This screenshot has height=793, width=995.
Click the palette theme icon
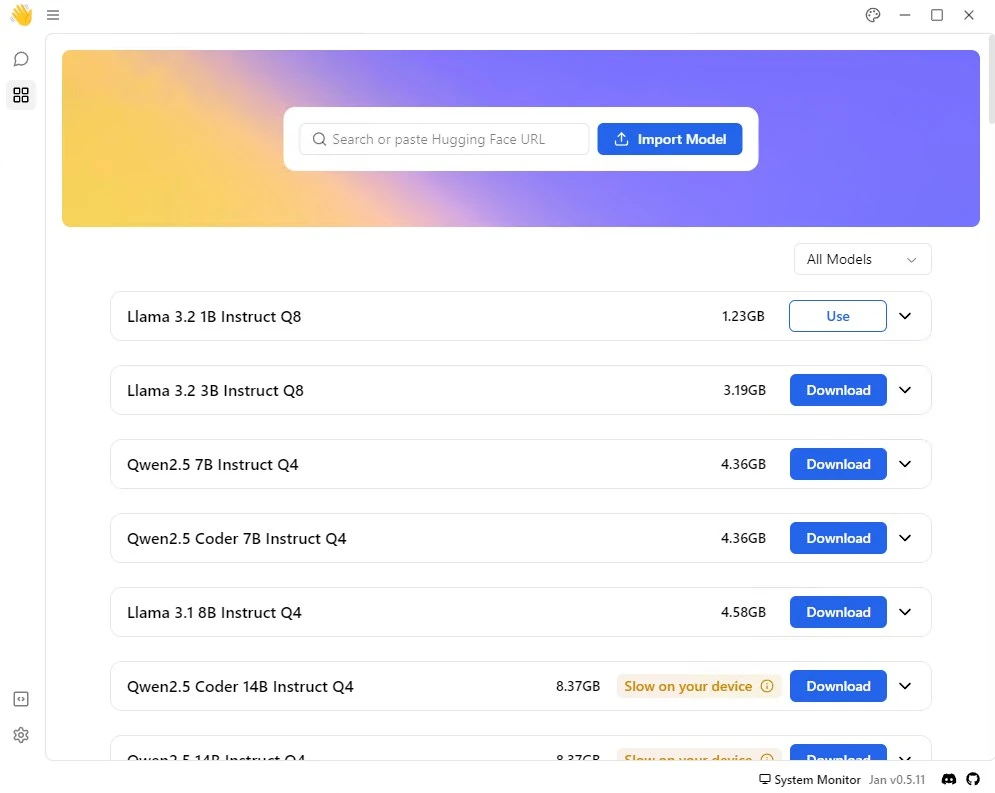tap(873, 15)
